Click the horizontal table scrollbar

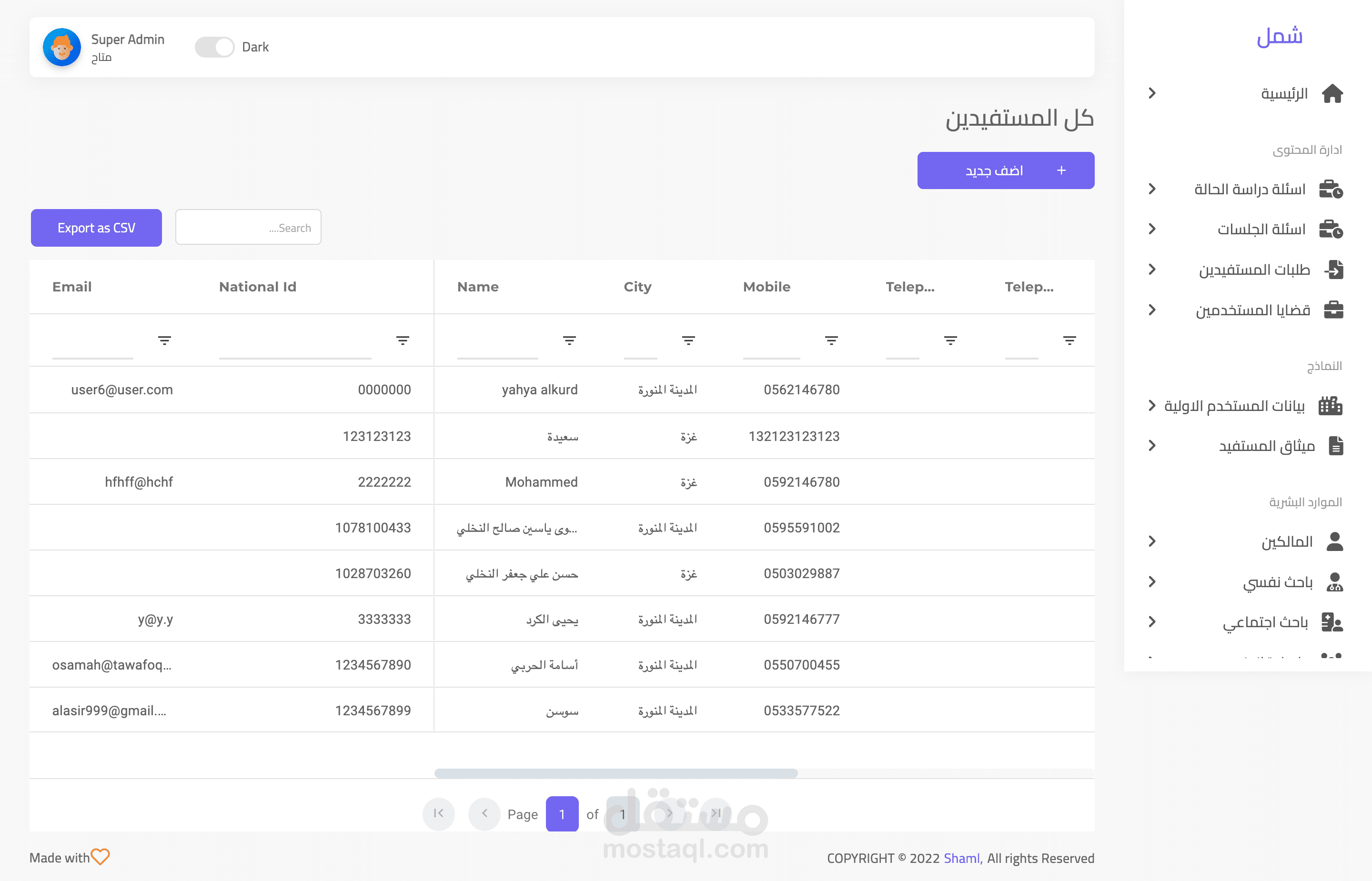(x=615, y=773)
